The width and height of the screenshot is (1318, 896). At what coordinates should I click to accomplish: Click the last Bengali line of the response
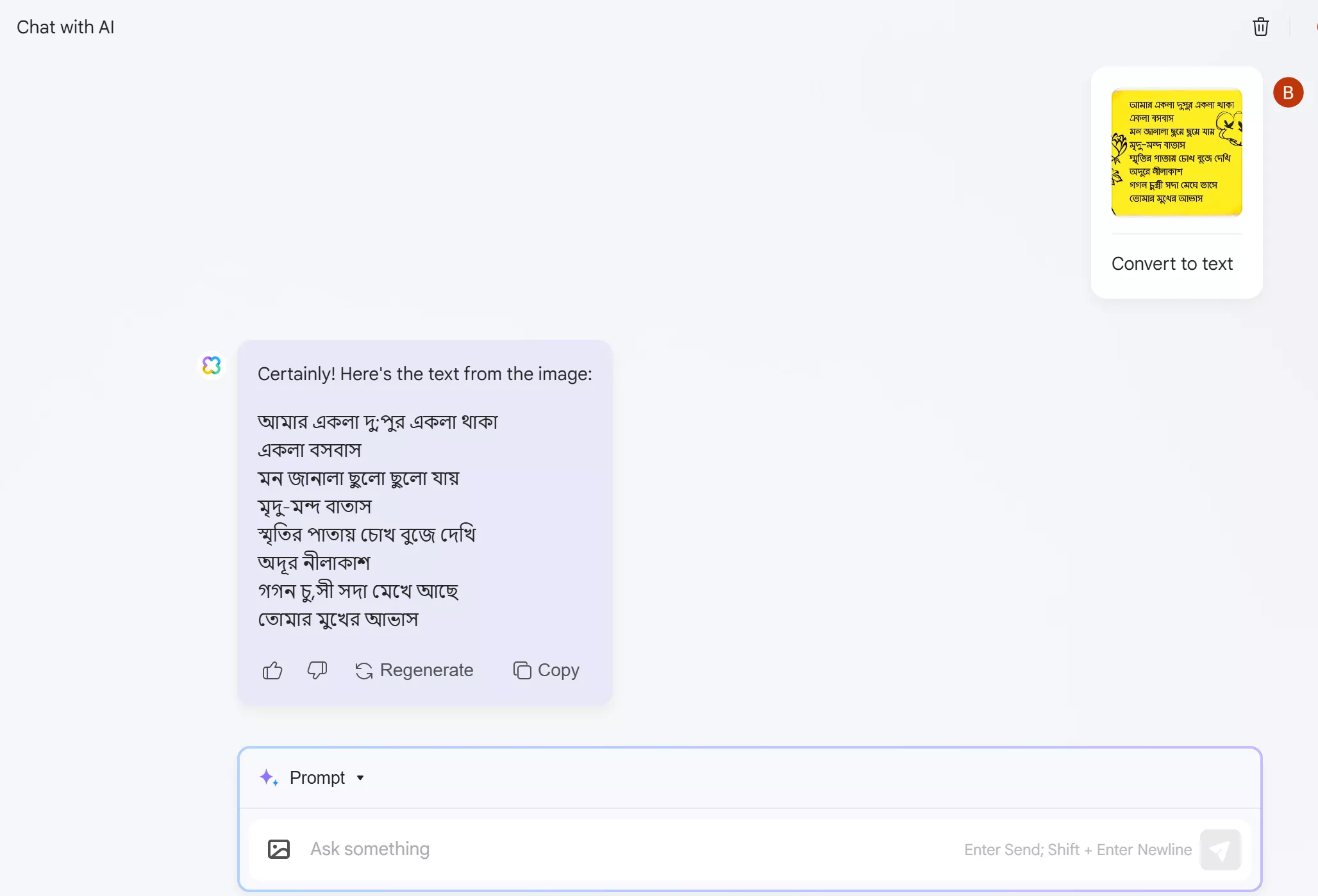(x=338, y=620)
